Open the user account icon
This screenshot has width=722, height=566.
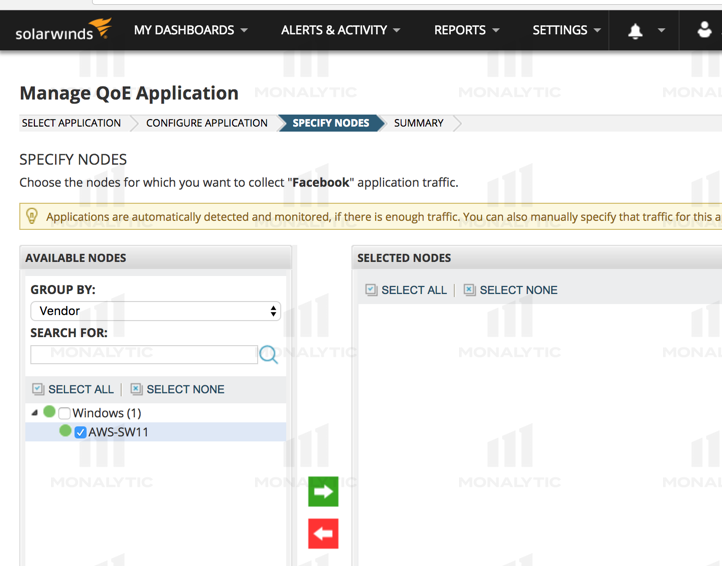(704, 29)
